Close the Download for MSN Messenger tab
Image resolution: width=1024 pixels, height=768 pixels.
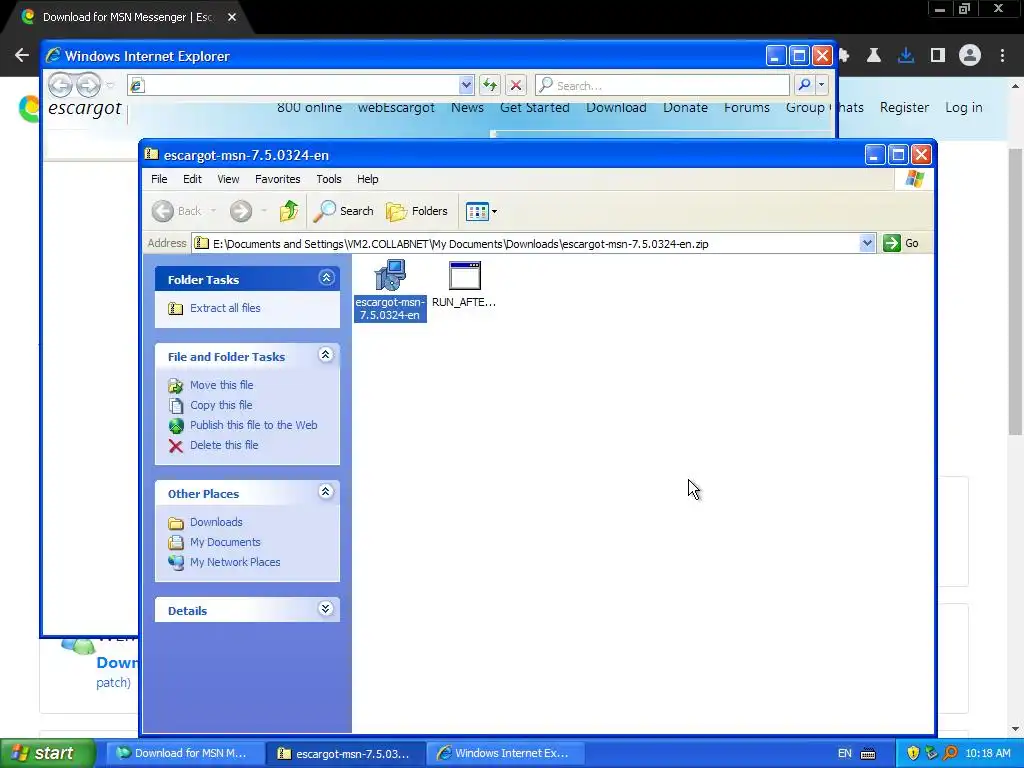(x=232, y=17)
